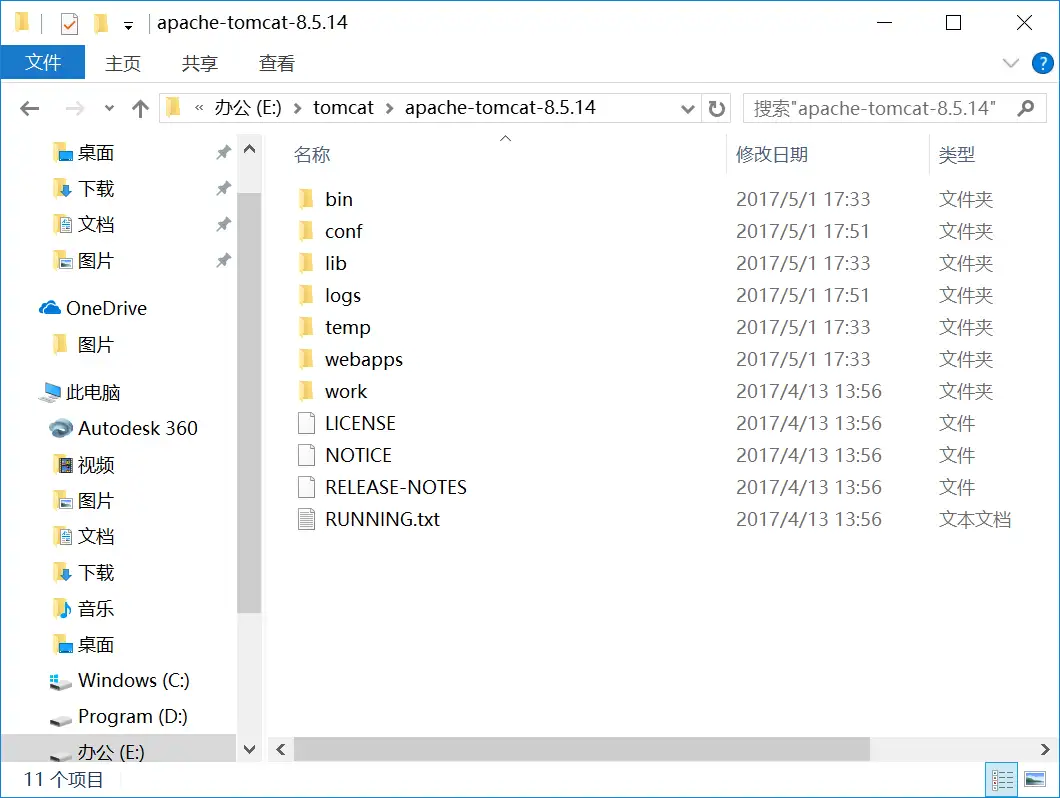The height and width of the screenshot is (798, 1060).
Task: Open the address bar history dropdown
Action: (688, 109)
